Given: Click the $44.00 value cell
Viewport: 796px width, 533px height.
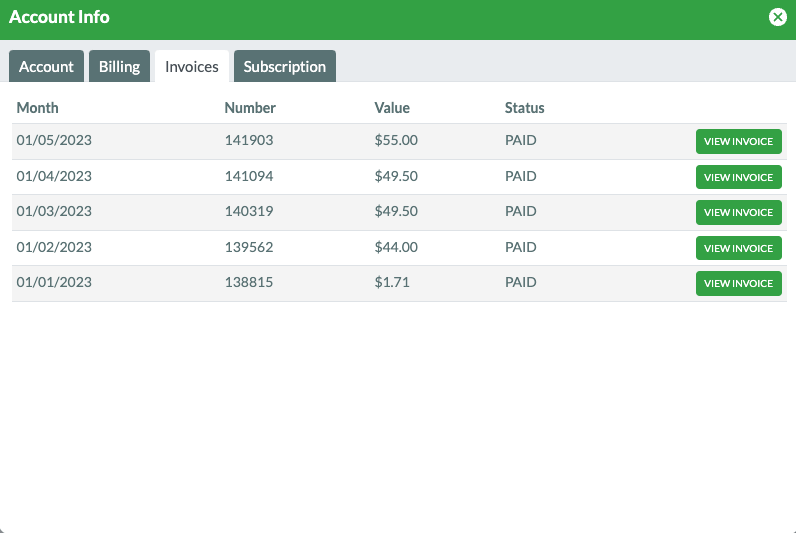Looking at the screenshot, I should pyautogui.click(x=396, y=247).
